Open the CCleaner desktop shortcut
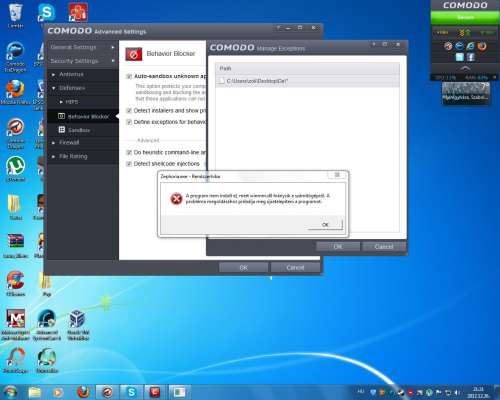 (x=15, y=283)
